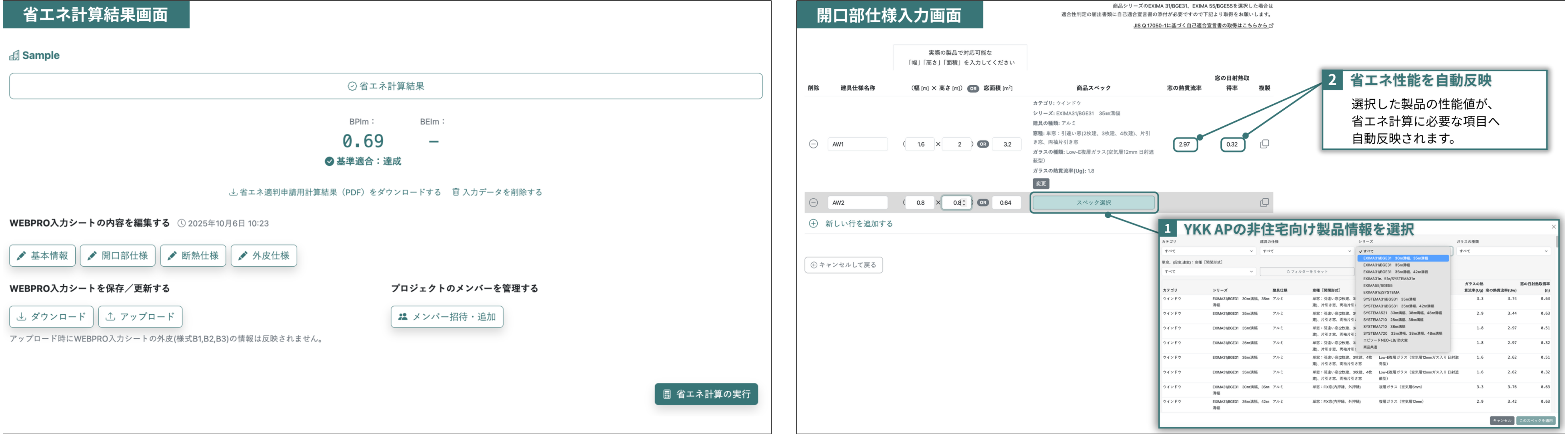This screenshot has height=434, width=1568.
Task: Click the duplicate icon in the AW1 row
Action: [x=1264, y=145]
